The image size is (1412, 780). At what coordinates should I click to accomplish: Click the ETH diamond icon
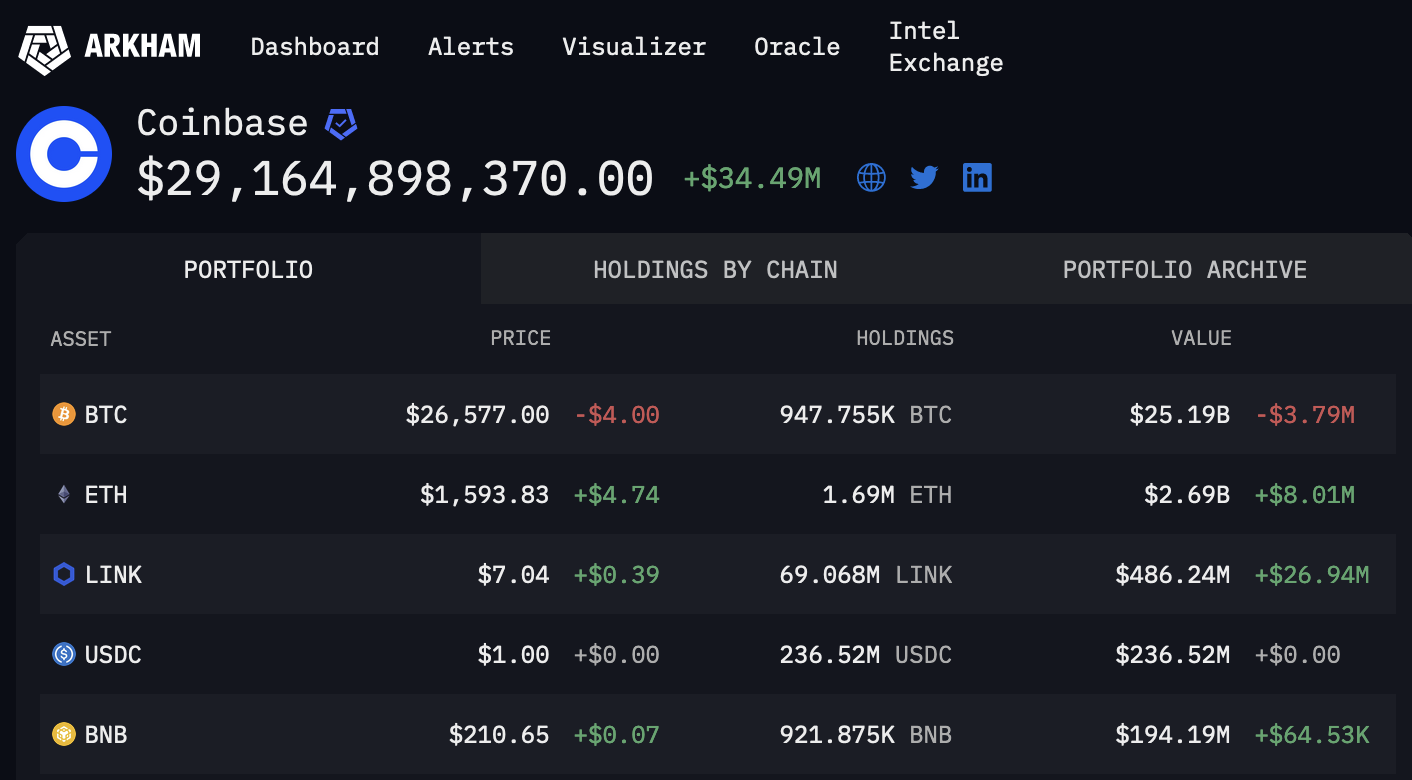tap(64, 494)
